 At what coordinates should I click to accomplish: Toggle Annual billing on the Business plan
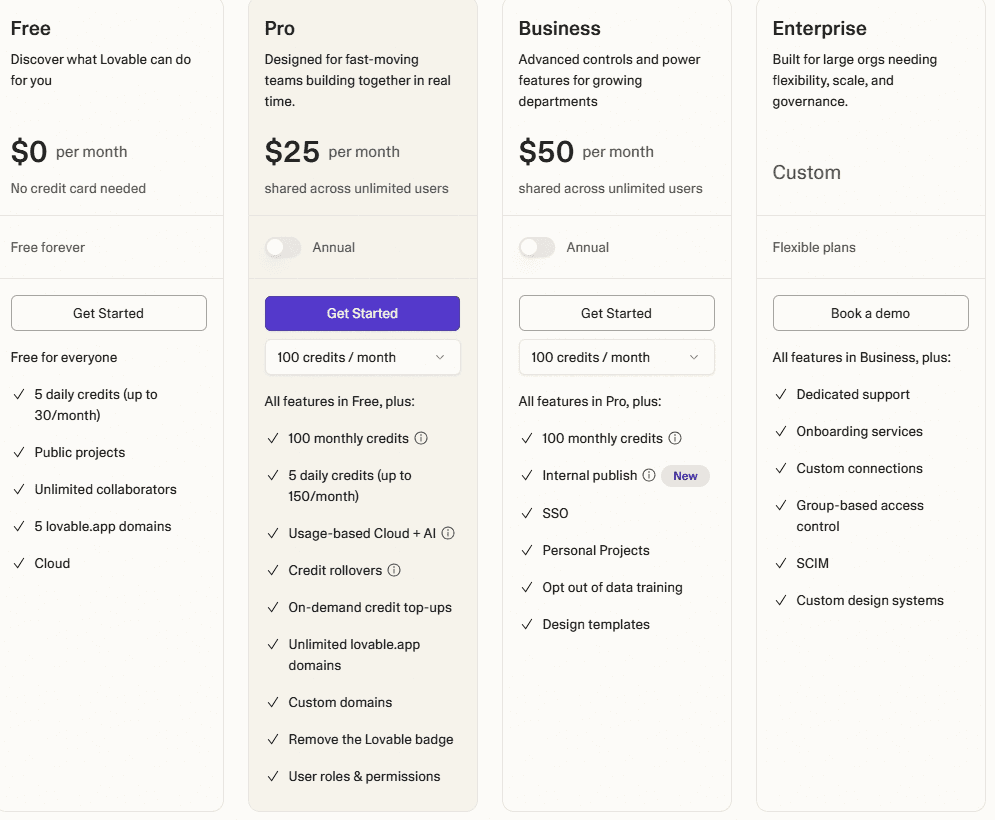537,246
